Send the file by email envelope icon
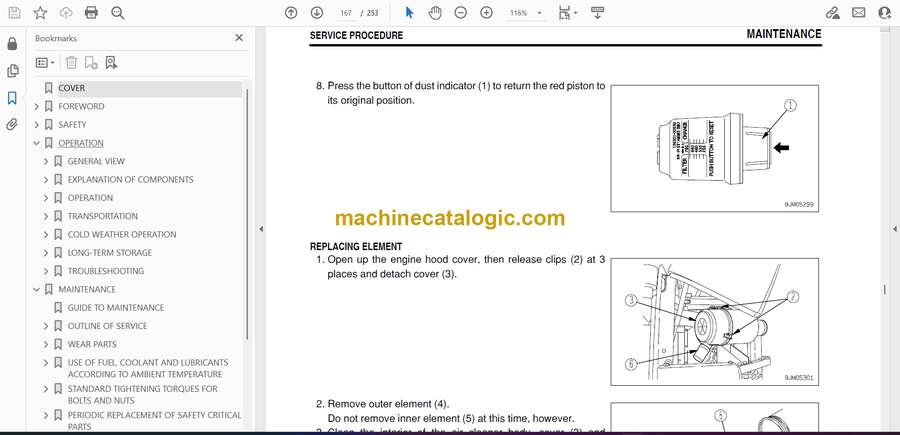 859,13
